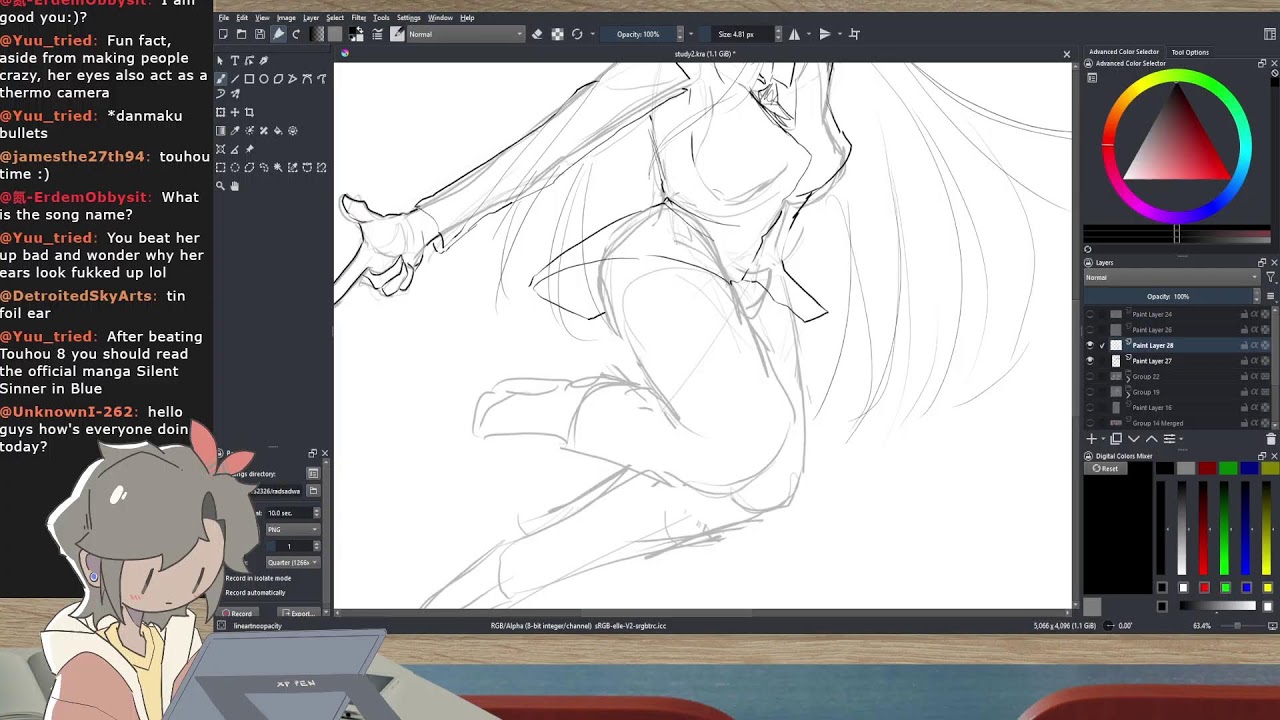Screen dimensions: 1280x720
Task: Move layer up with arrow icon
Action: click(1152, 438)
